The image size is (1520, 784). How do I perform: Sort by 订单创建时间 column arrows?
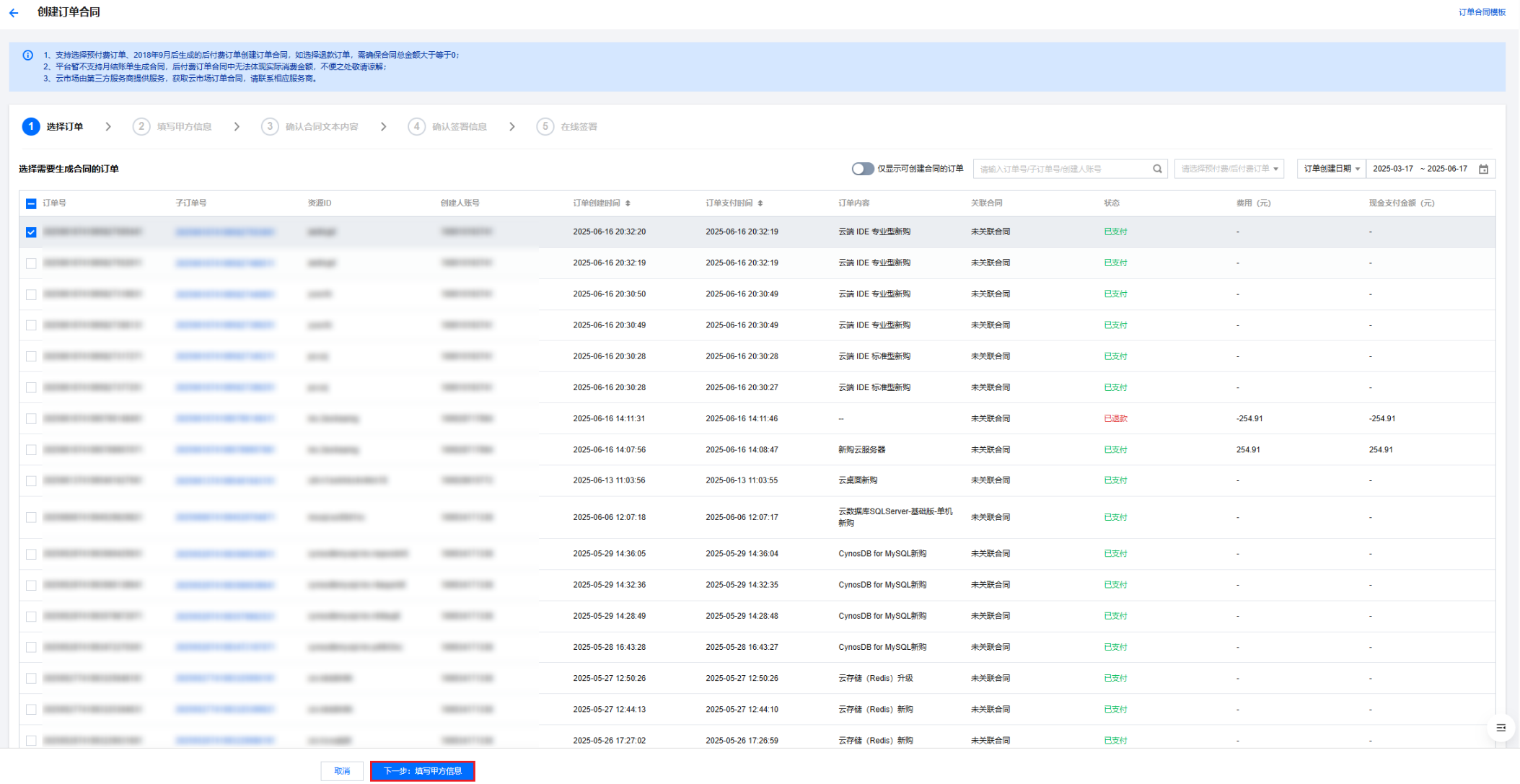628,203
